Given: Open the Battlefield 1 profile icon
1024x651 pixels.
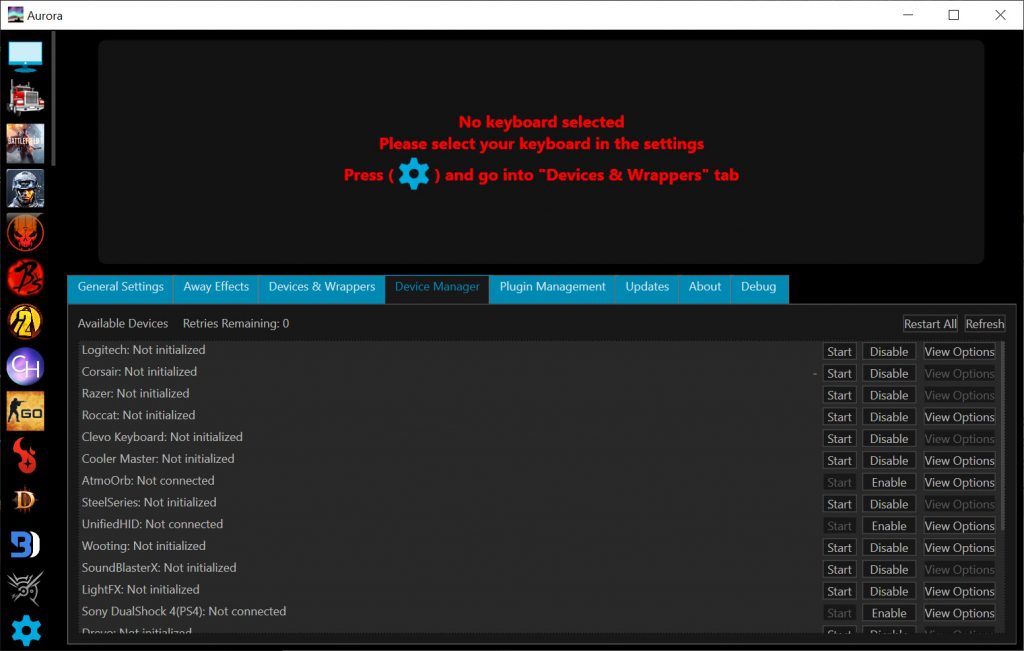Looking at the screenshot, I should 25,143.
